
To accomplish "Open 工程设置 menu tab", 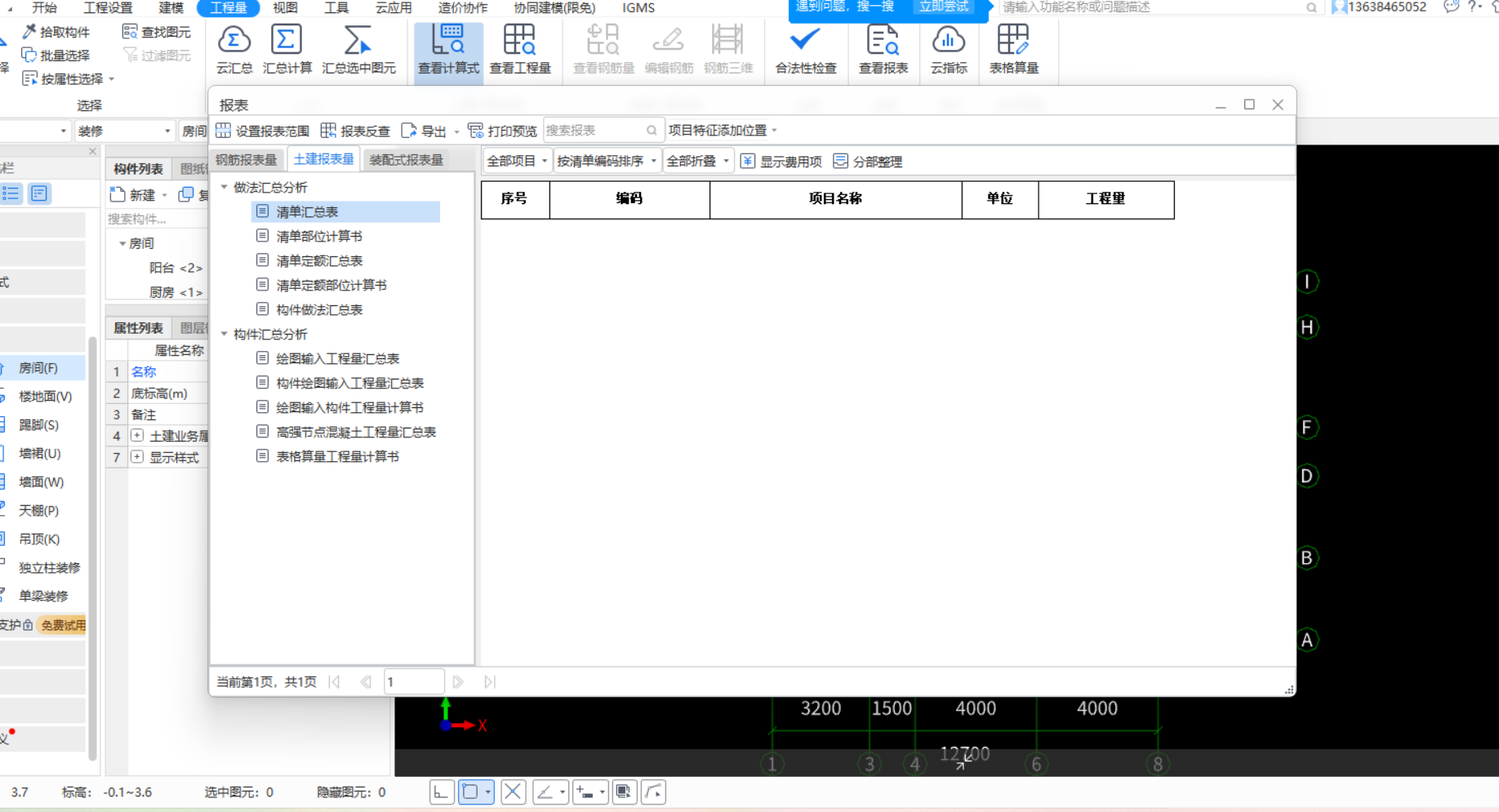I will (x=108, y=7).
